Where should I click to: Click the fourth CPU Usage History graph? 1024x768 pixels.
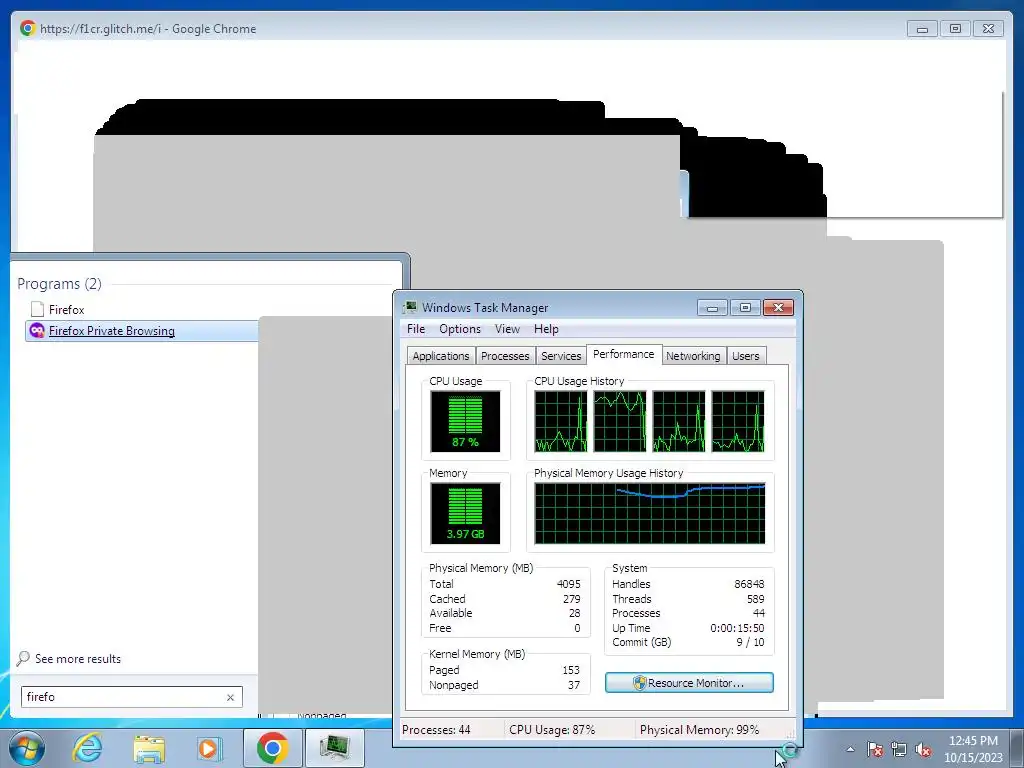[738, 421]
